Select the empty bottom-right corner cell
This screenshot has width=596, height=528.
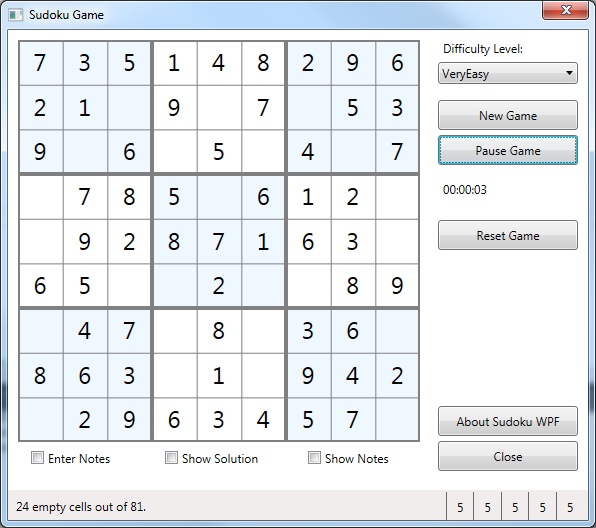click(397, 419)
